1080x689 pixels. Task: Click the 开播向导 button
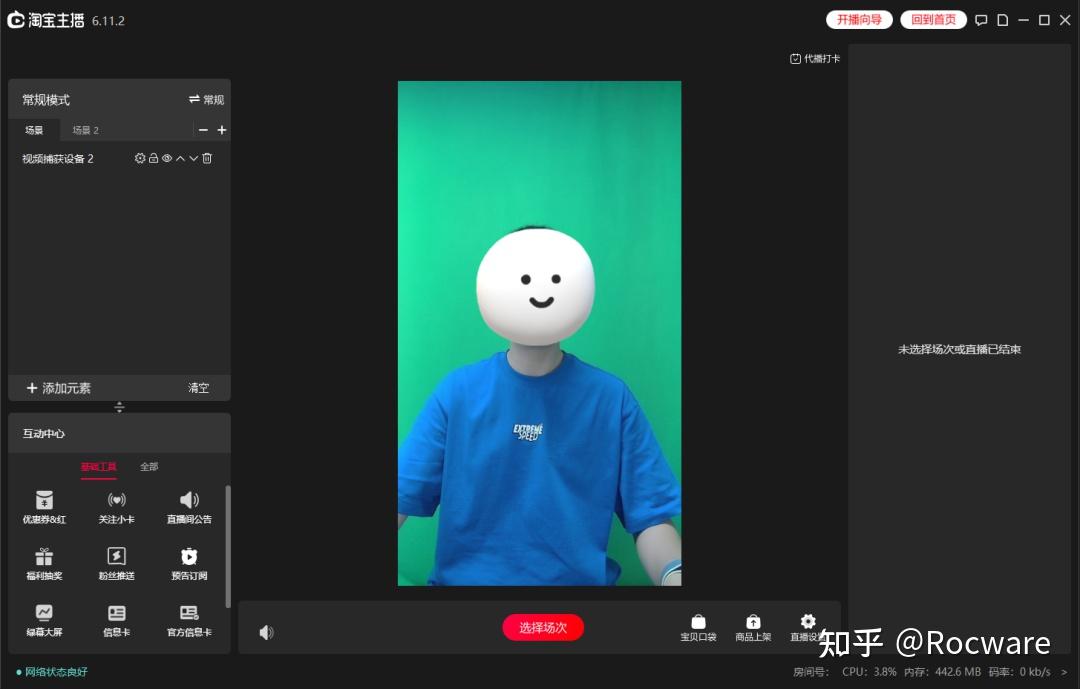pos(859,20)
